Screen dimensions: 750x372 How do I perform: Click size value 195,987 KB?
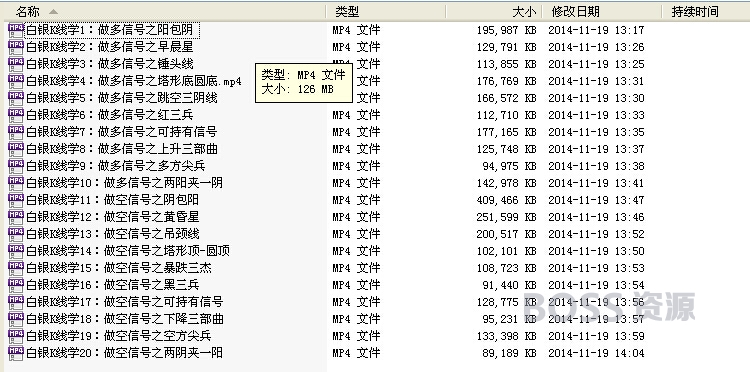pyautogui.click(x=507, y=30)
